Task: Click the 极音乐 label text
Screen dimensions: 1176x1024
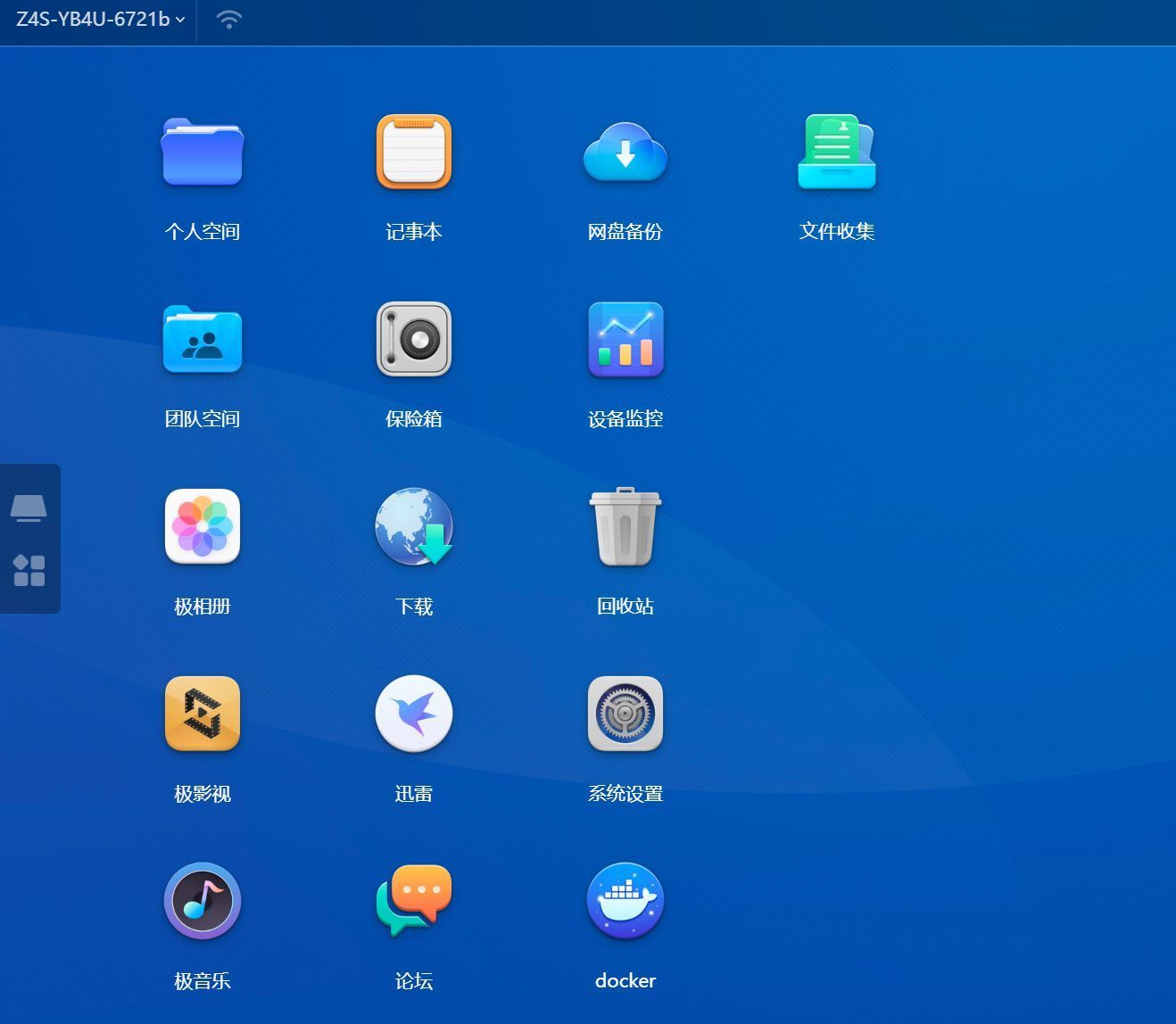Action: coord(203,981)
